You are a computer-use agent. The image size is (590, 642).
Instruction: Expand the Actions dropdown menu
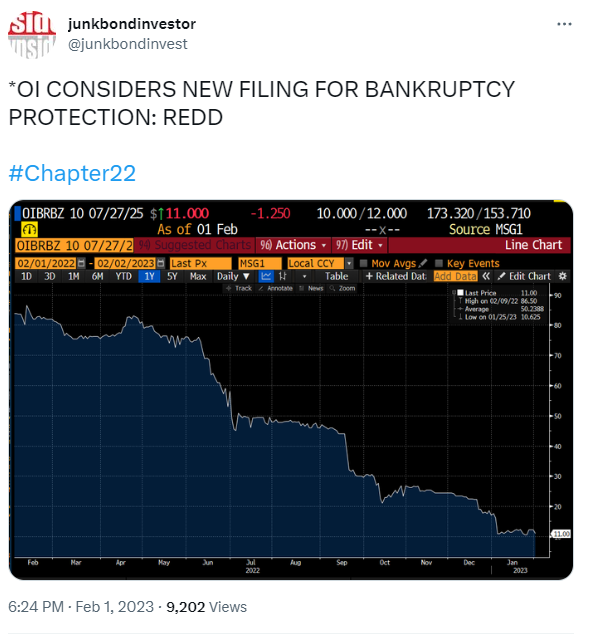(x=293, y=245)
